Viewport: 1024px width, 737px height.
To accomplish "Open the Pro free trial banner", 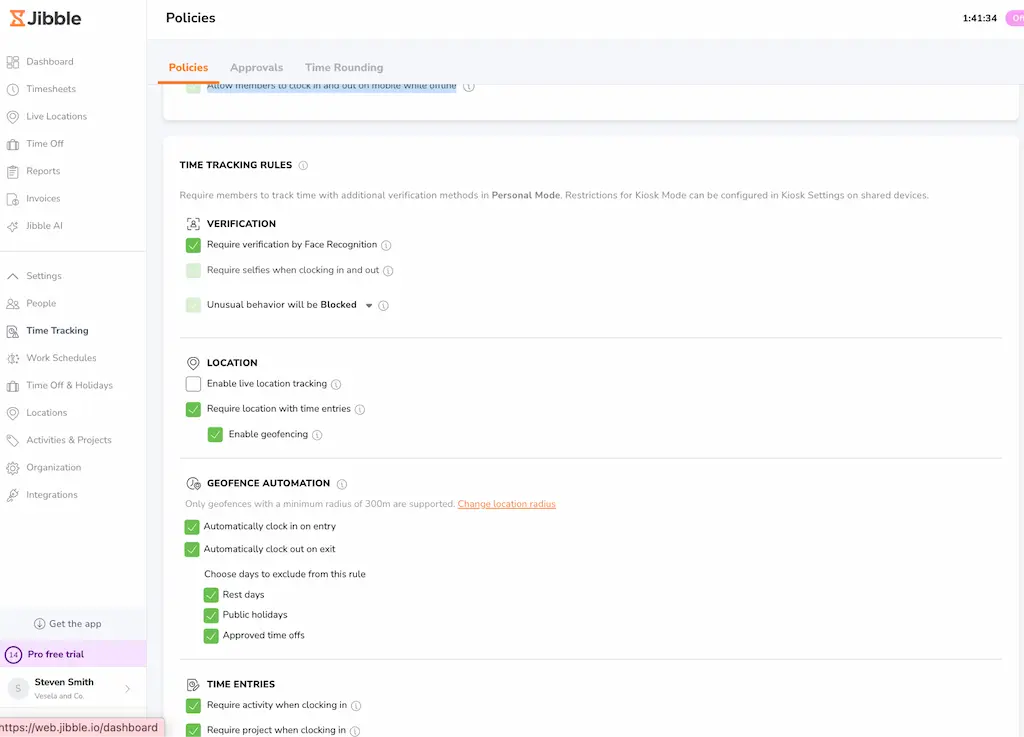I will pyautogui.click(x=73, y=654).
